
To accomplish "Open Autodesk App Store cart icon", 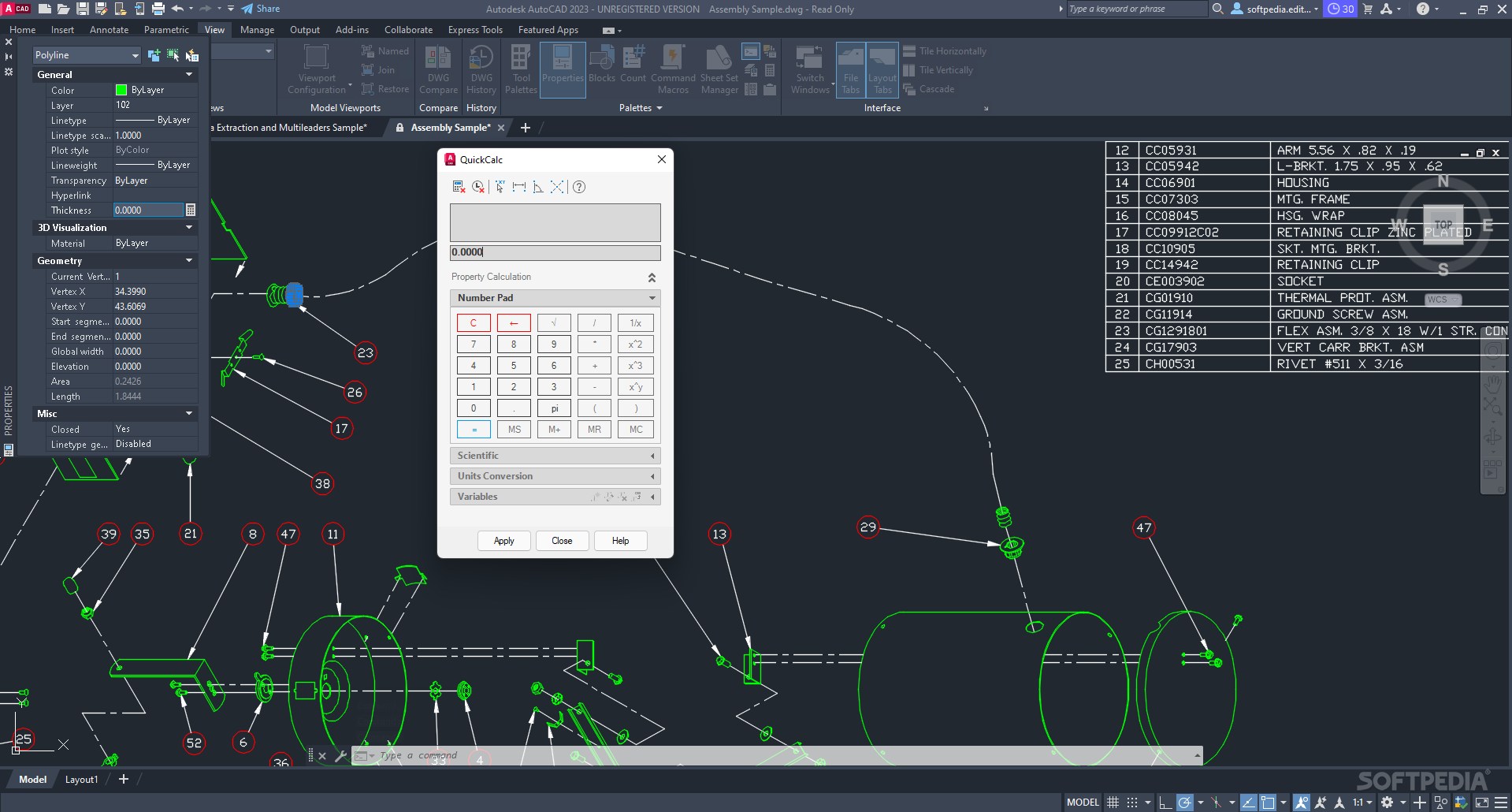I will (1367, 9).
